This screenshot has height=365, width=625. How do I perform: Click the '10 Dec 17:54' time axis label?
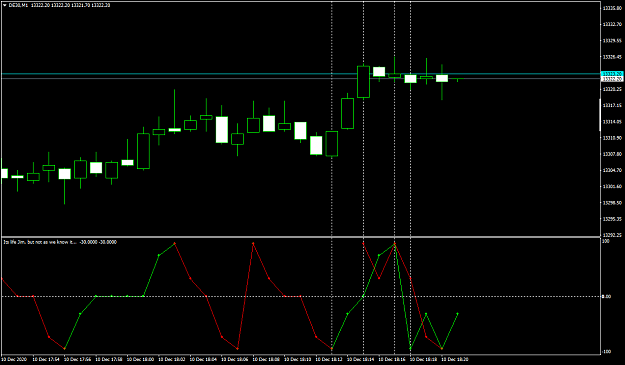pyautogui.click(x=46, y=359)
